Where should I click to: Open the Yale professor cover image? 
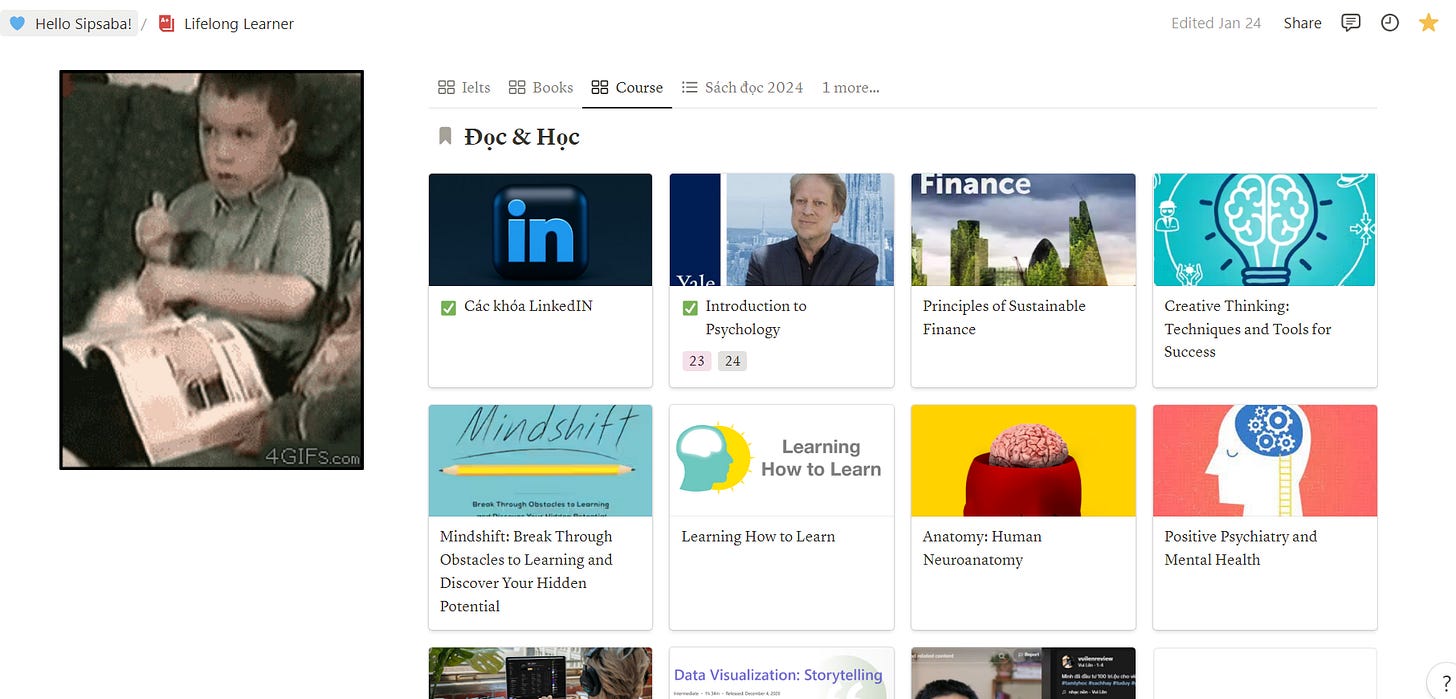point(782,230)
